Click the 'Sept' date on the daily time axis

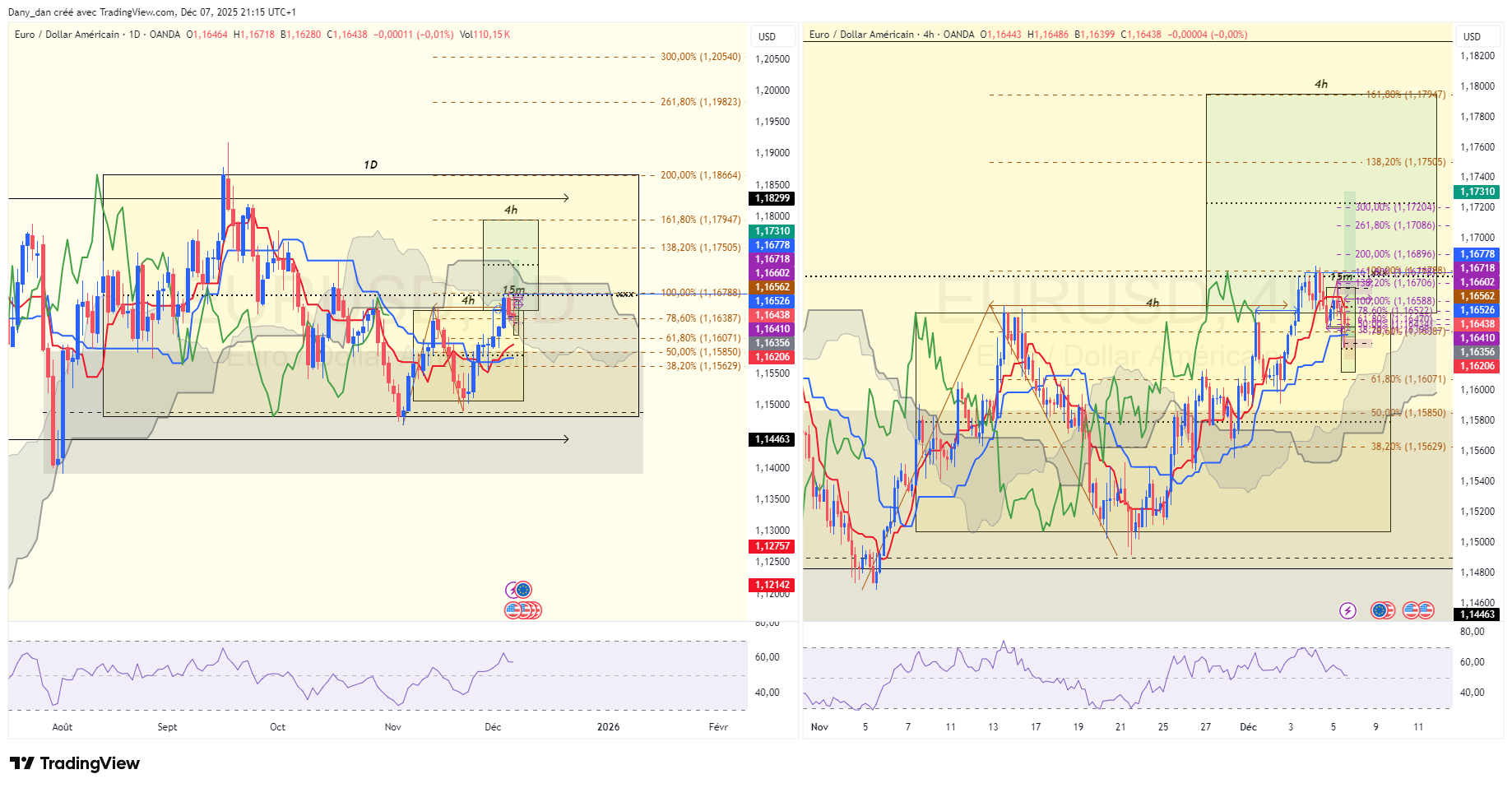tap(167, 727)
